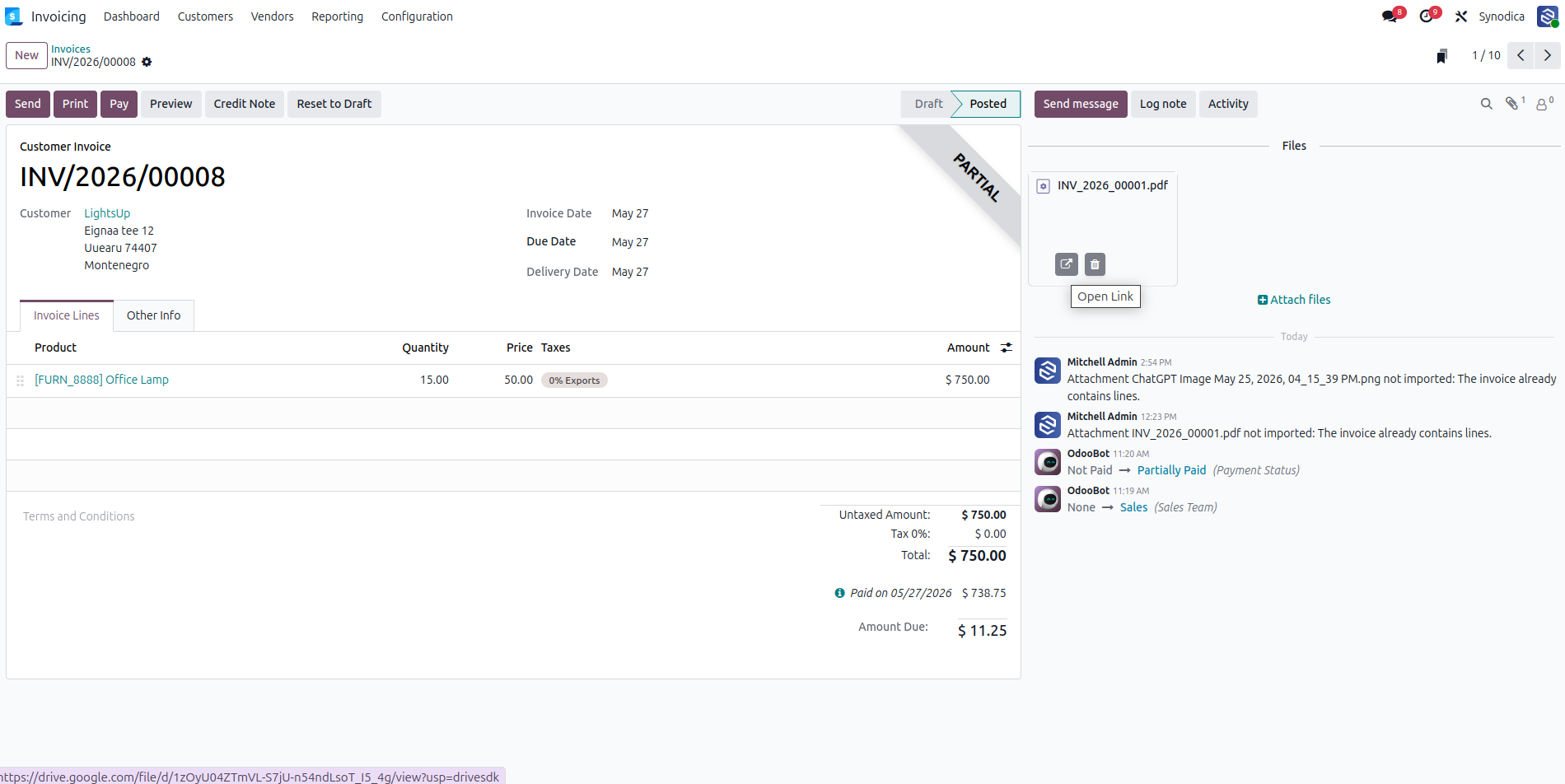The height and width of the screenshot is (784, 1565).
Task: Open the Customers menu
Action: 205,16
